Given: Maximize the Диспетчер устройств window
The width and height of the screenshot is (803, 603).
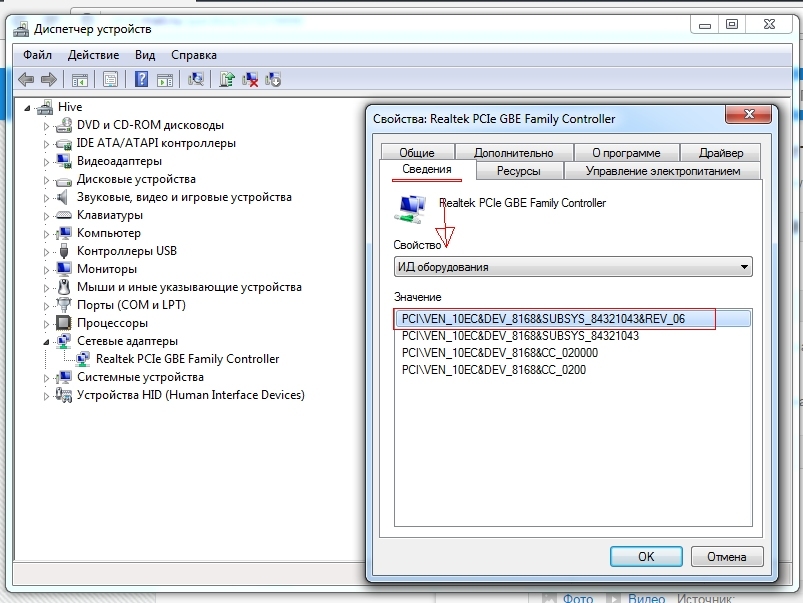Looking at the screenshot, I should [732, 24].
